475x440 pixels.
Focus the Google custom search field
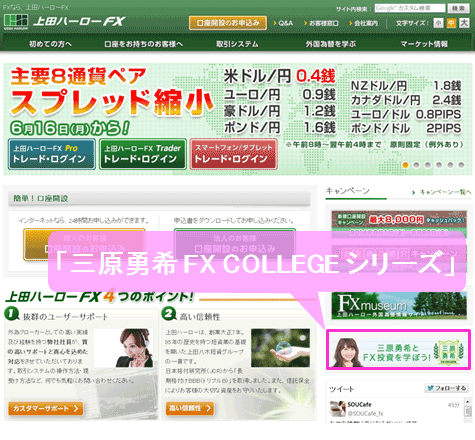[410, 8]
